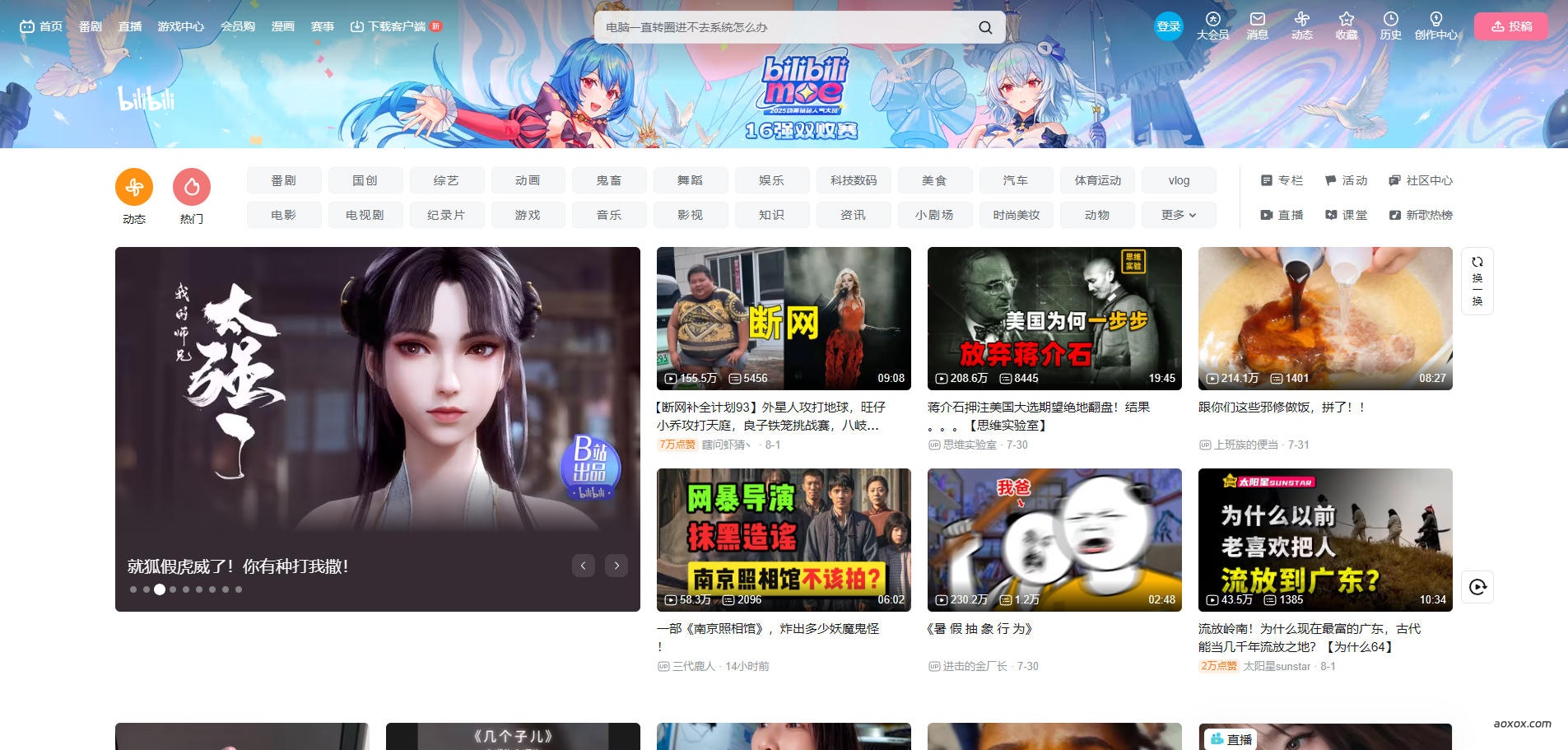Screen dimensions: 1568x750
Task: Click the replay circular icon at right edge
Action: click(1477, 587)
